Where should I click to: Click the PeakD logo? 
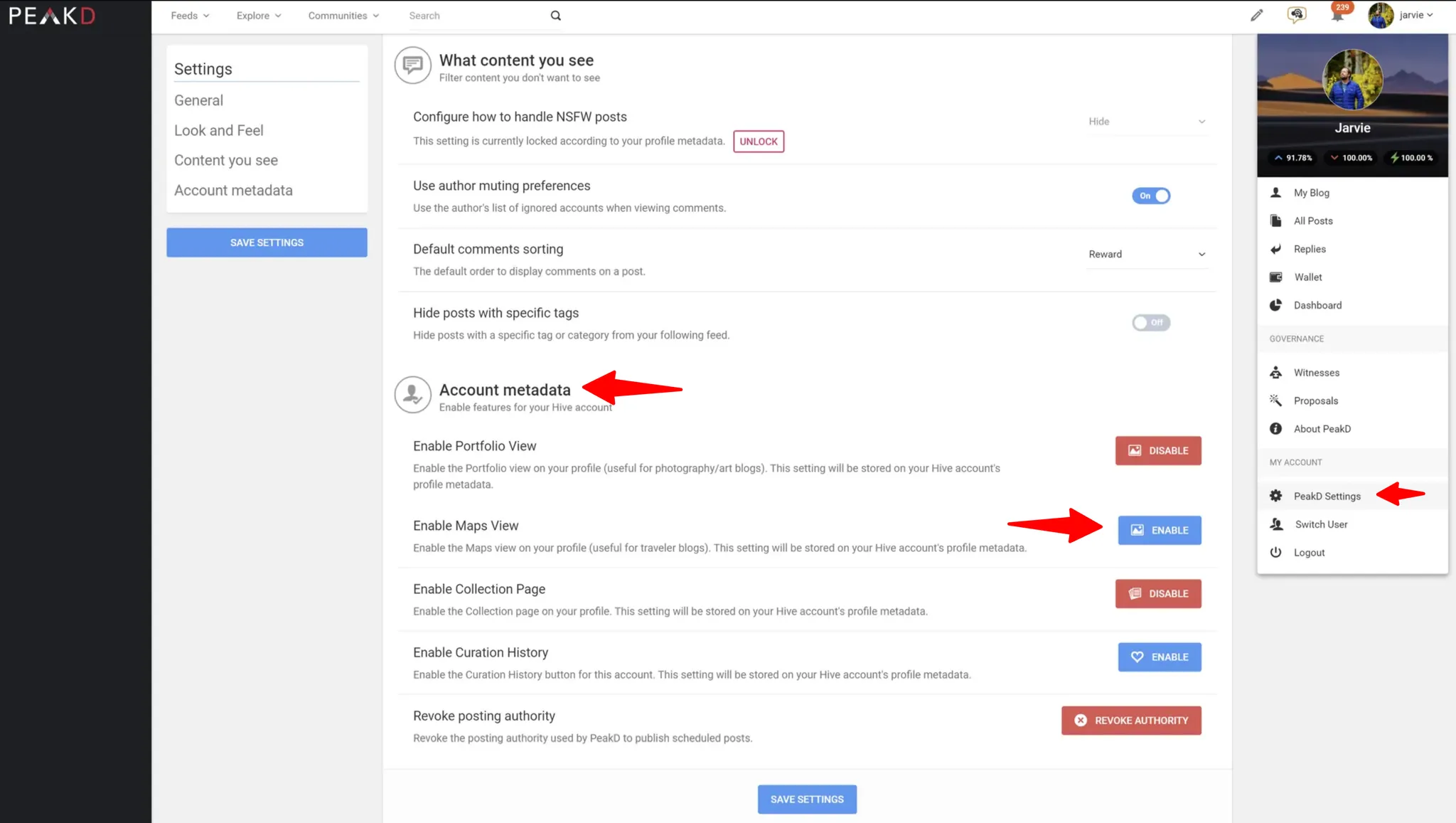(x=52, y=16)
